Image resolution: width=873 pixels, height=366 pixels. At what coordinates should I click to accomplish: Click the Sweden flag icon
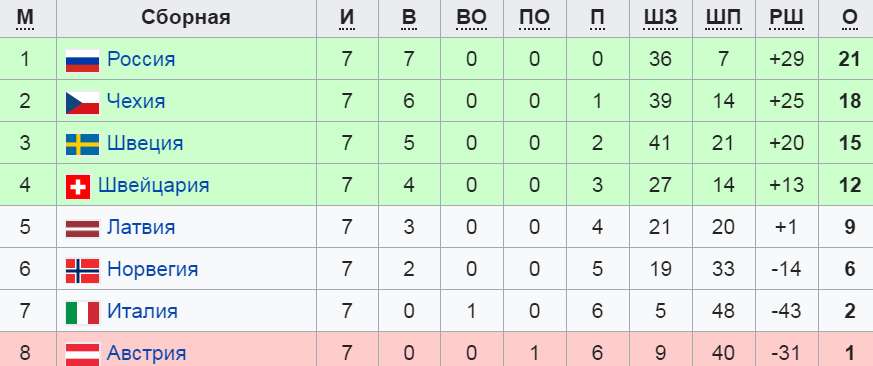coord(82,144)
